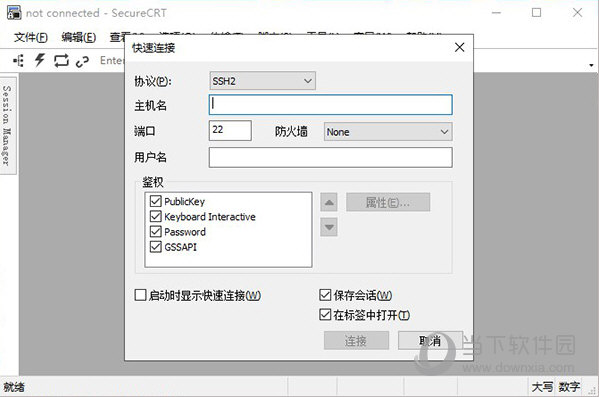Click the 就绪 status bar text
Viewport: 599px width, 397px height.
[x=14, y=387]
